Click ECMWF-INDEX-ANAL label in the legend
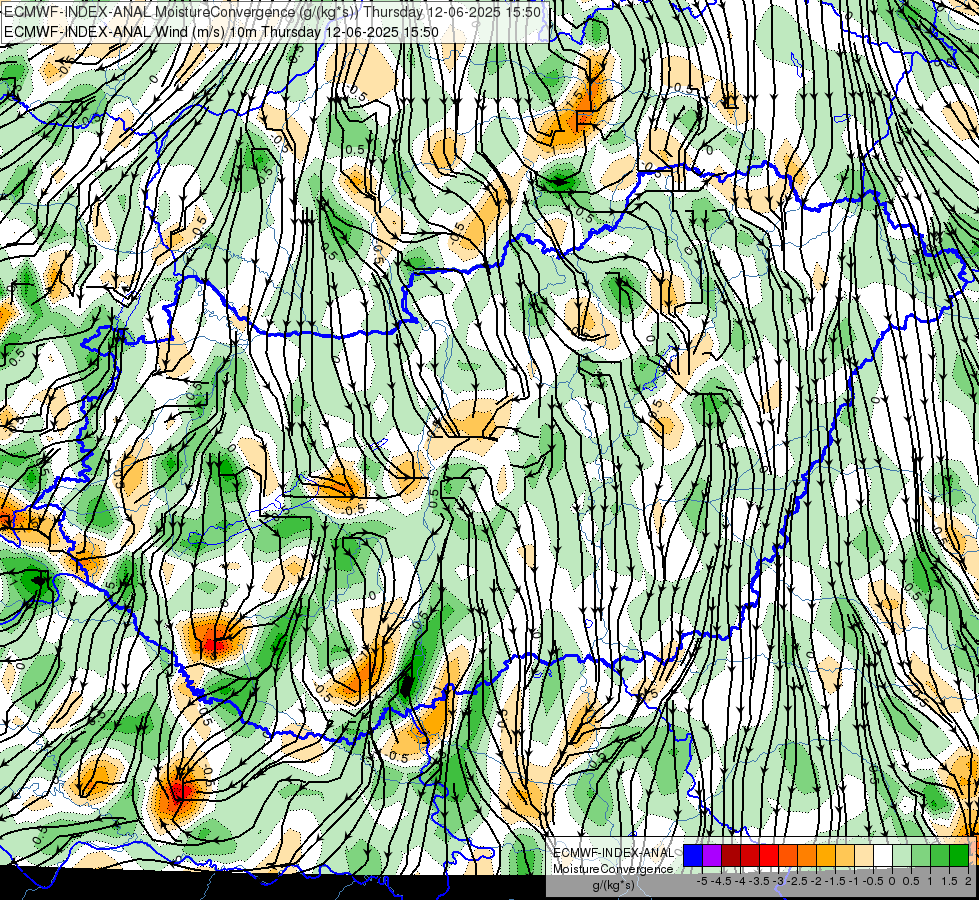Screen dimensions: 979x900 (x=614, y=853)
